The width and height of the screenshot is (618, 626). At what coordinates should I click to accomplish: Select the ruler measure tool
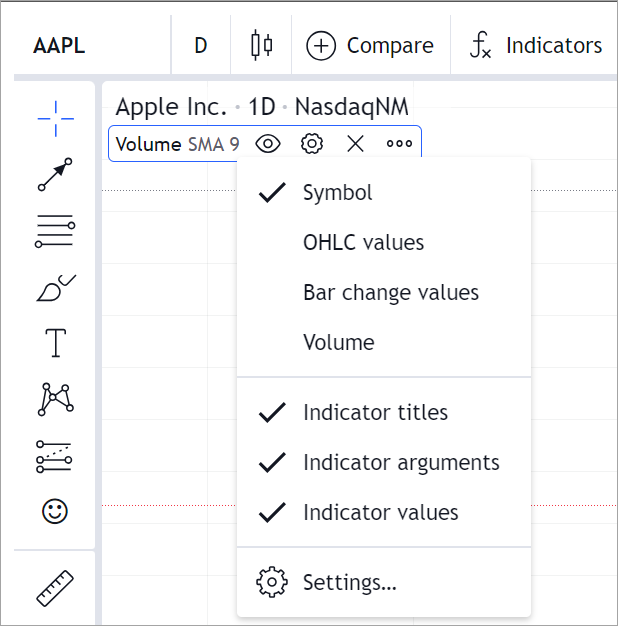point(55,588)
